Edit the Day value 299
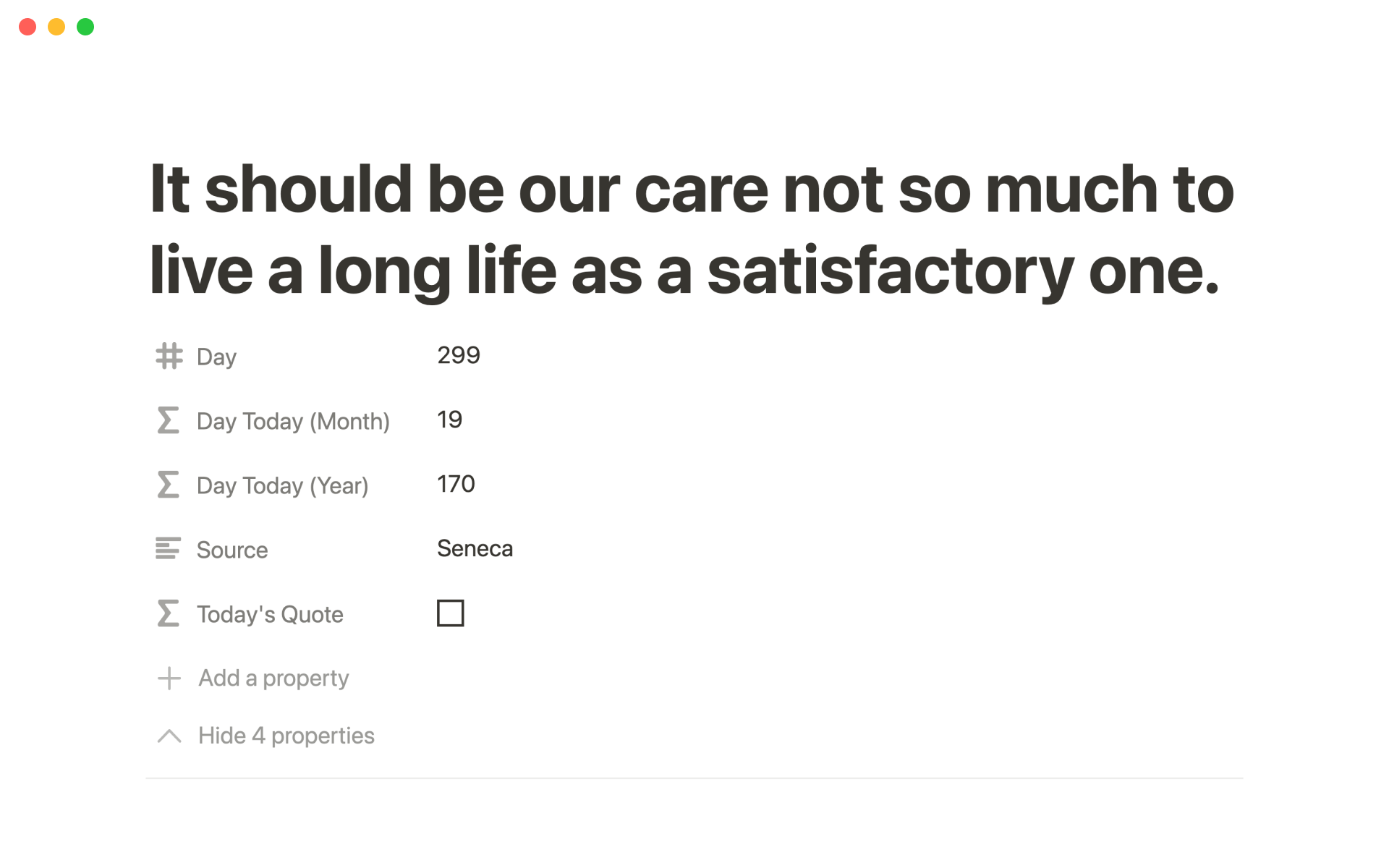 click(x=459, y=355)
